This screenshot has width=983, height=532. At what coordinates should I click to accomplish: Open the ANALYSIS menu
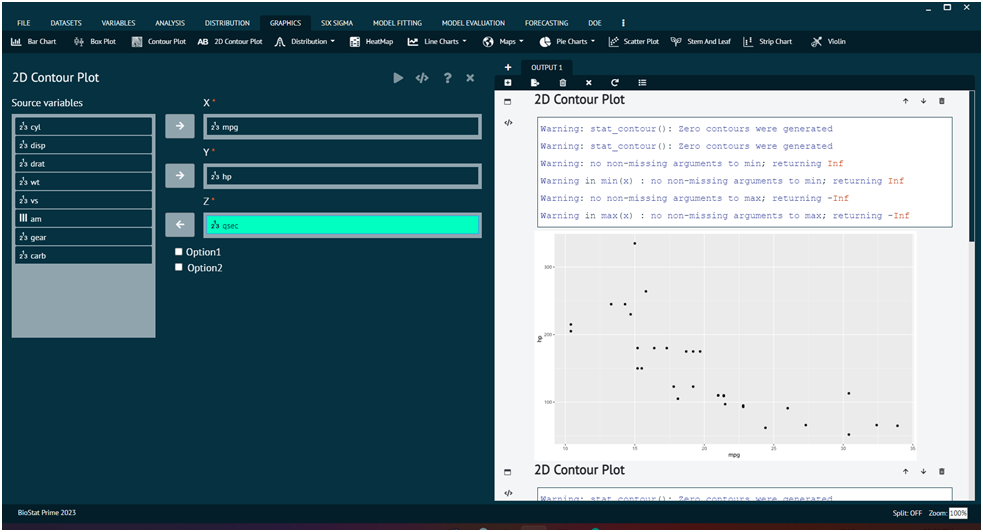tap(170, 23)
